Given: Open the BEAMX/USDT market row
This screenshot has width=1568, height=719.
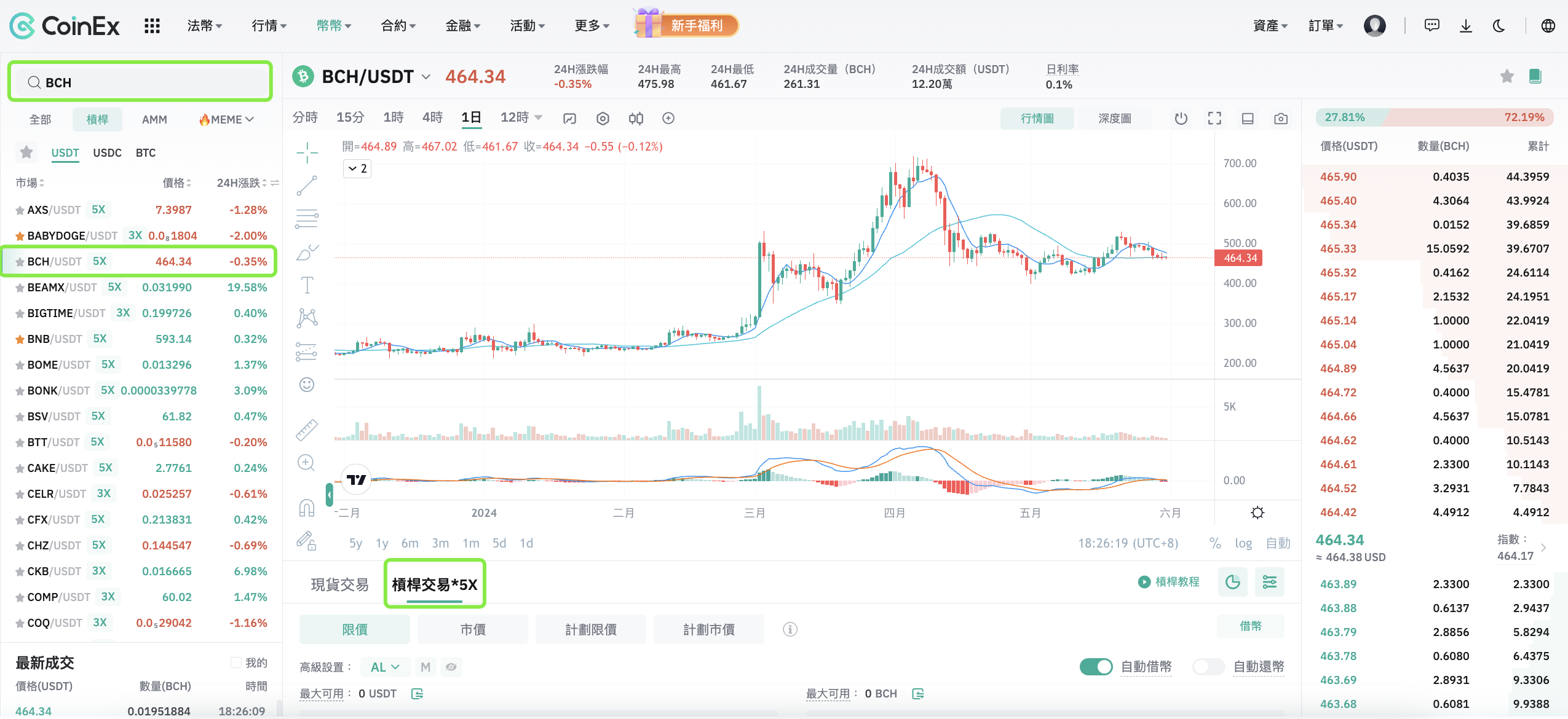Looking at the screenshot, I should pyautogui.click(x=141, y=288).
